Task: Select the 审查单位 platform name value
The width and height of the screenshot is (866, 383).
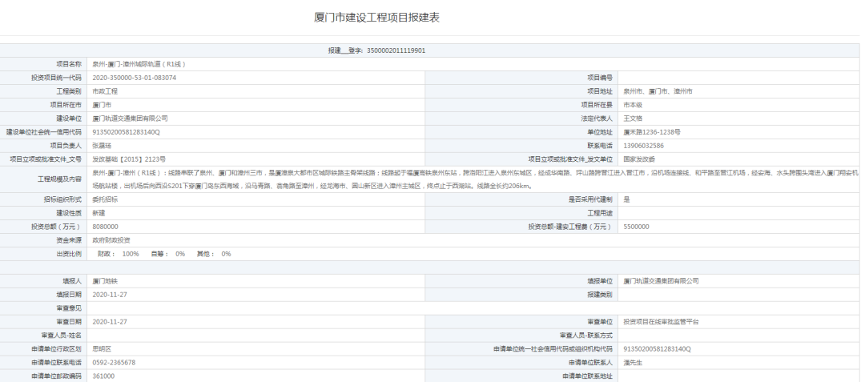Action: [x=661, y=322]
